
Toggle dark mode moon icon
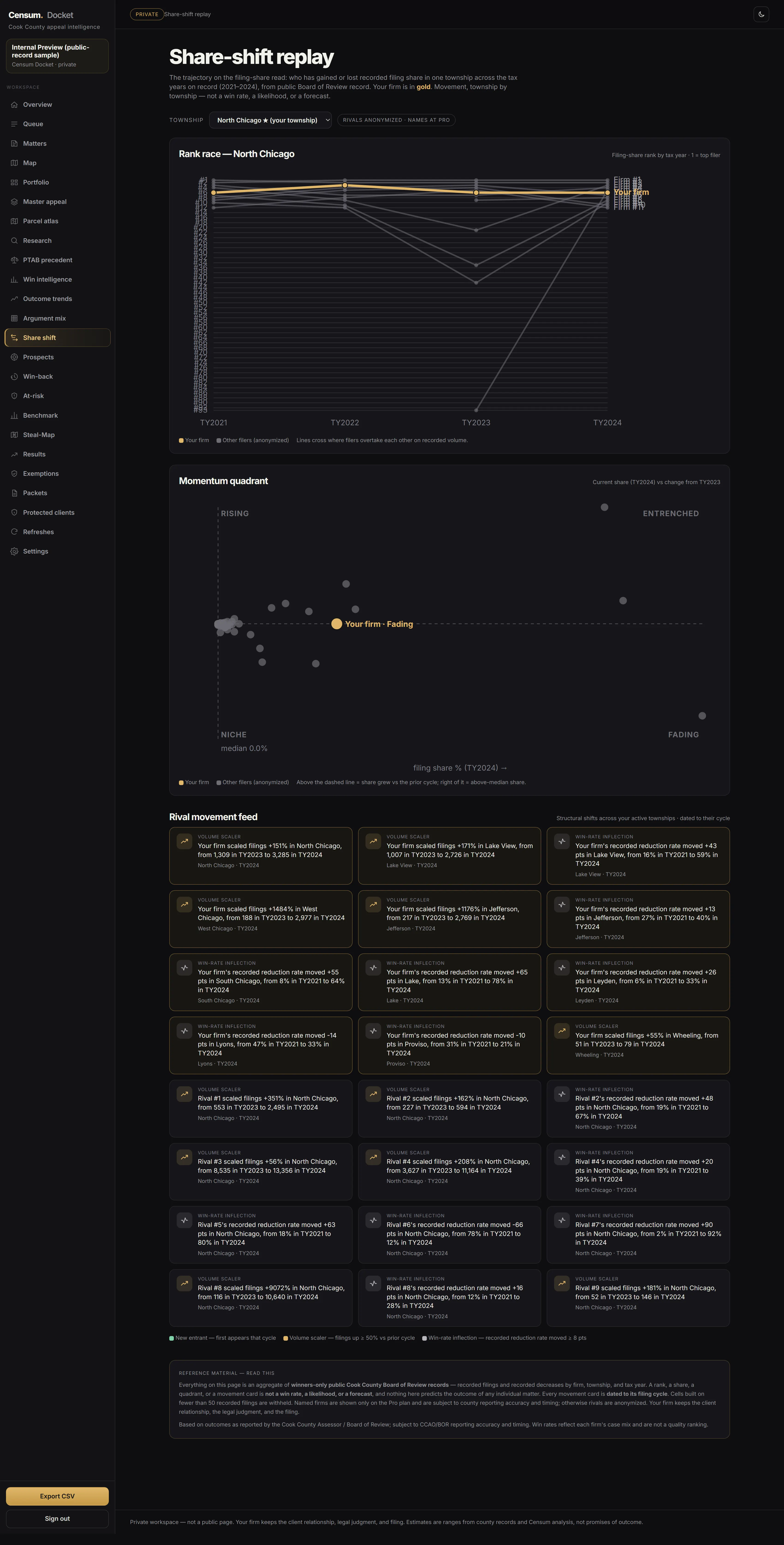pos(761,14)
